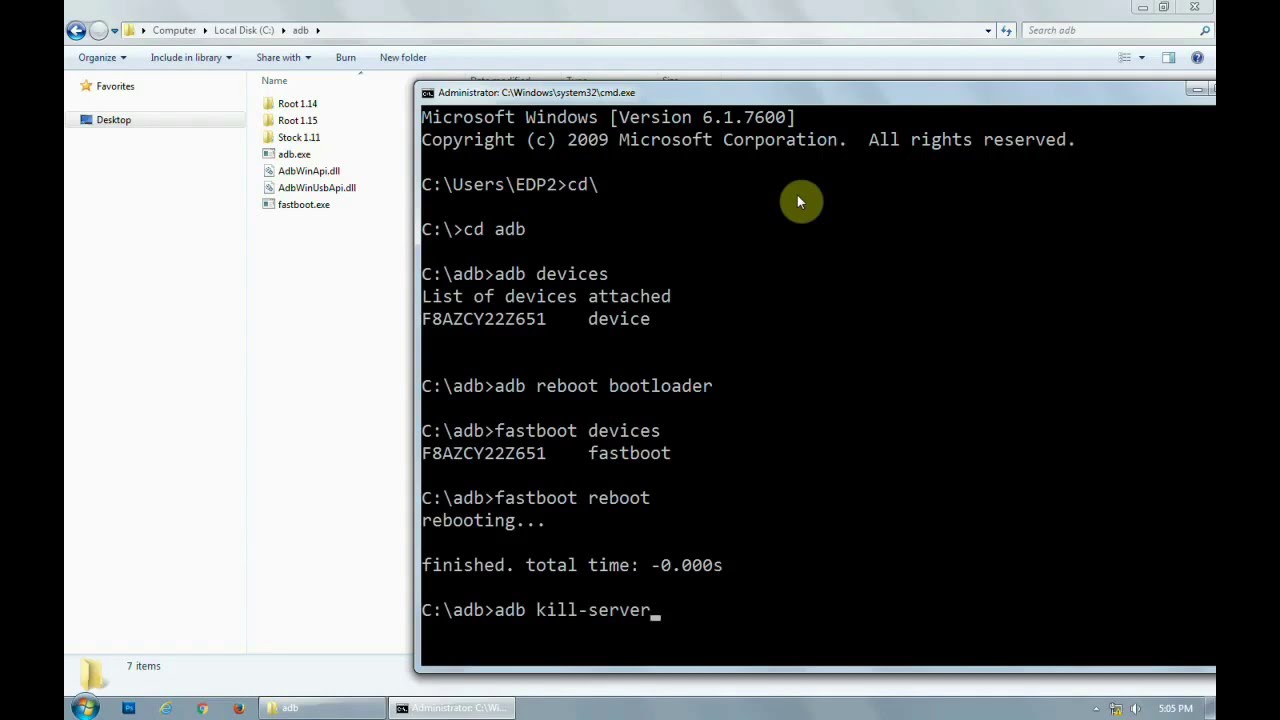Open Explorer Help
The height and width of the screenshot is (720, 1280).
click(x=1197, y=58)
